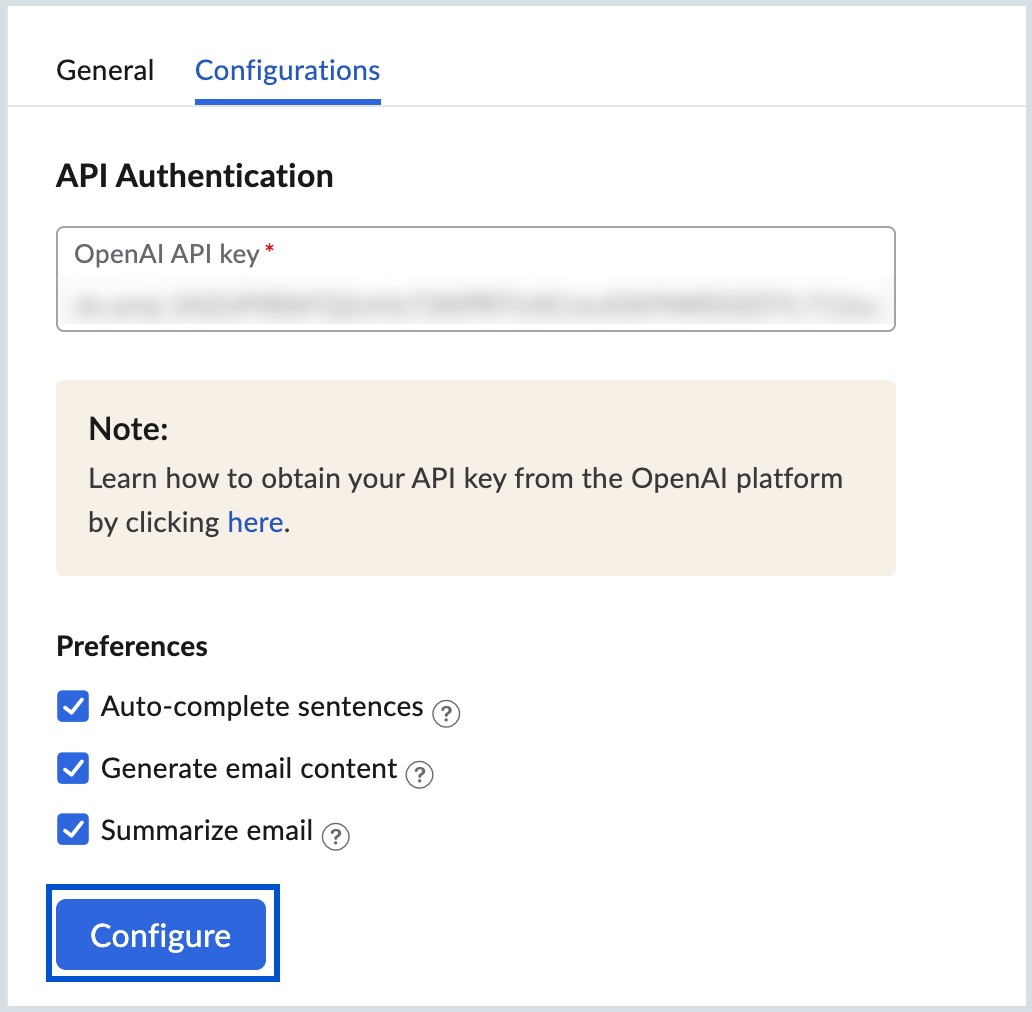Screen dimensions: 1032x1012
Task: Click the API Authentication heading
Action: pyautogui.click(x=194, y=176)
